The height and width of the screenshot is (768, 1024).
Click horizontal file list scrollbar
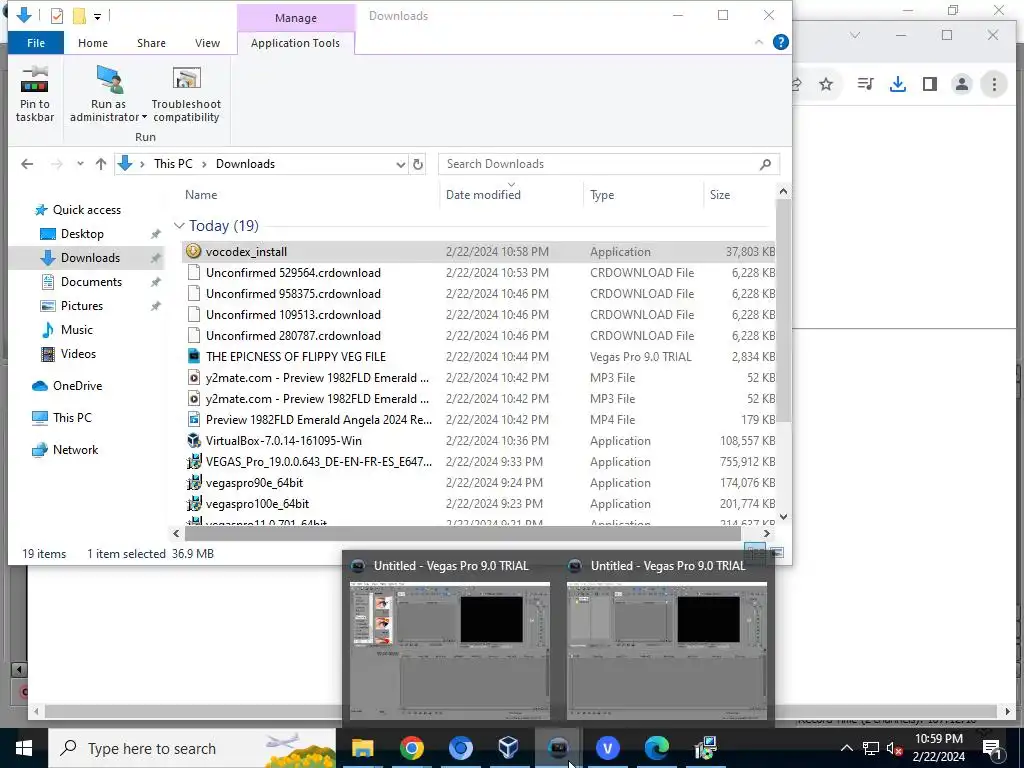pos(462,534)
